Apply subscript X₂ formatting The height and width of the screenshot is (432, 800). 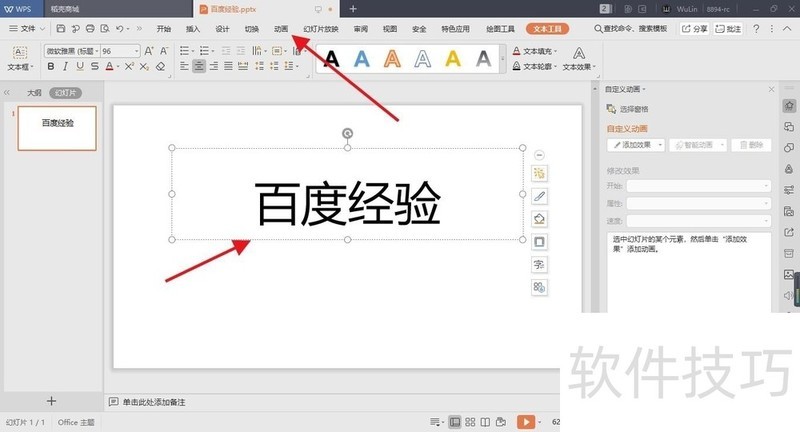(144, 66)
